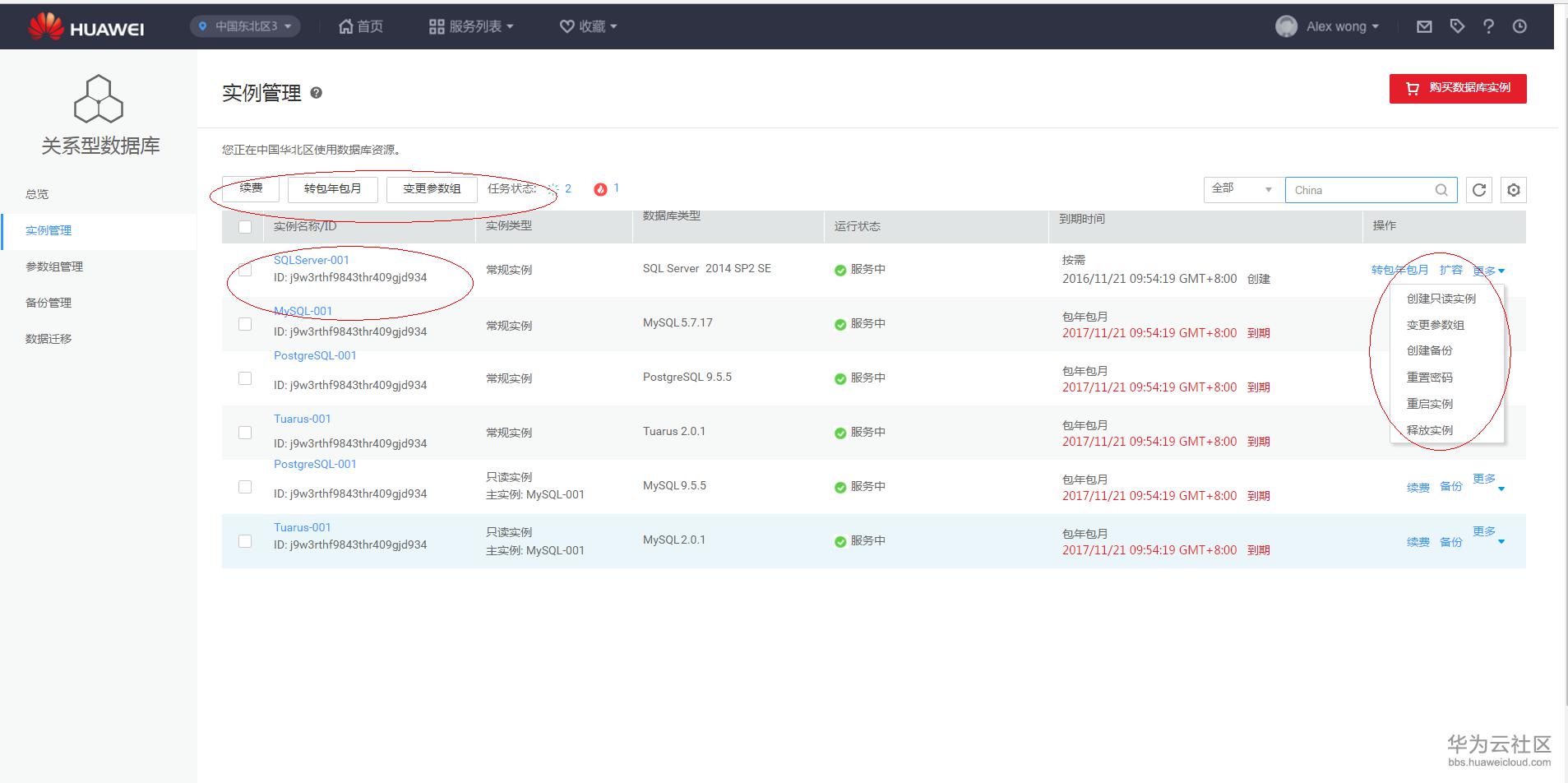Viewport: 1568px width, 783px height.
Task: Open 实例管理 in the sidebar
Action: [49, 230]
